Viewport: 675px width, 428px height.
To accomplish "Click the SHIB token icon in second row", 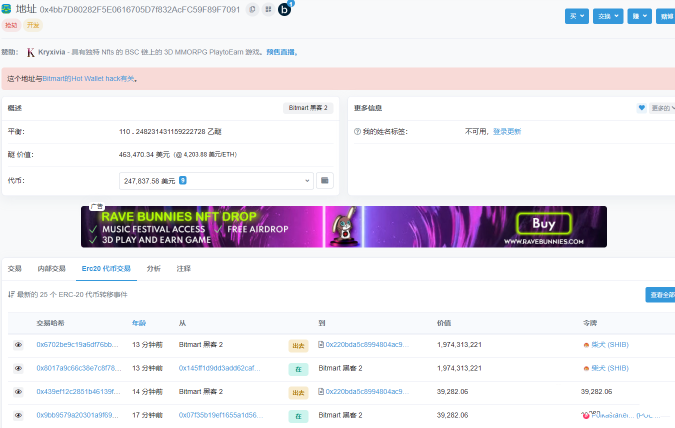I will 586,369.
